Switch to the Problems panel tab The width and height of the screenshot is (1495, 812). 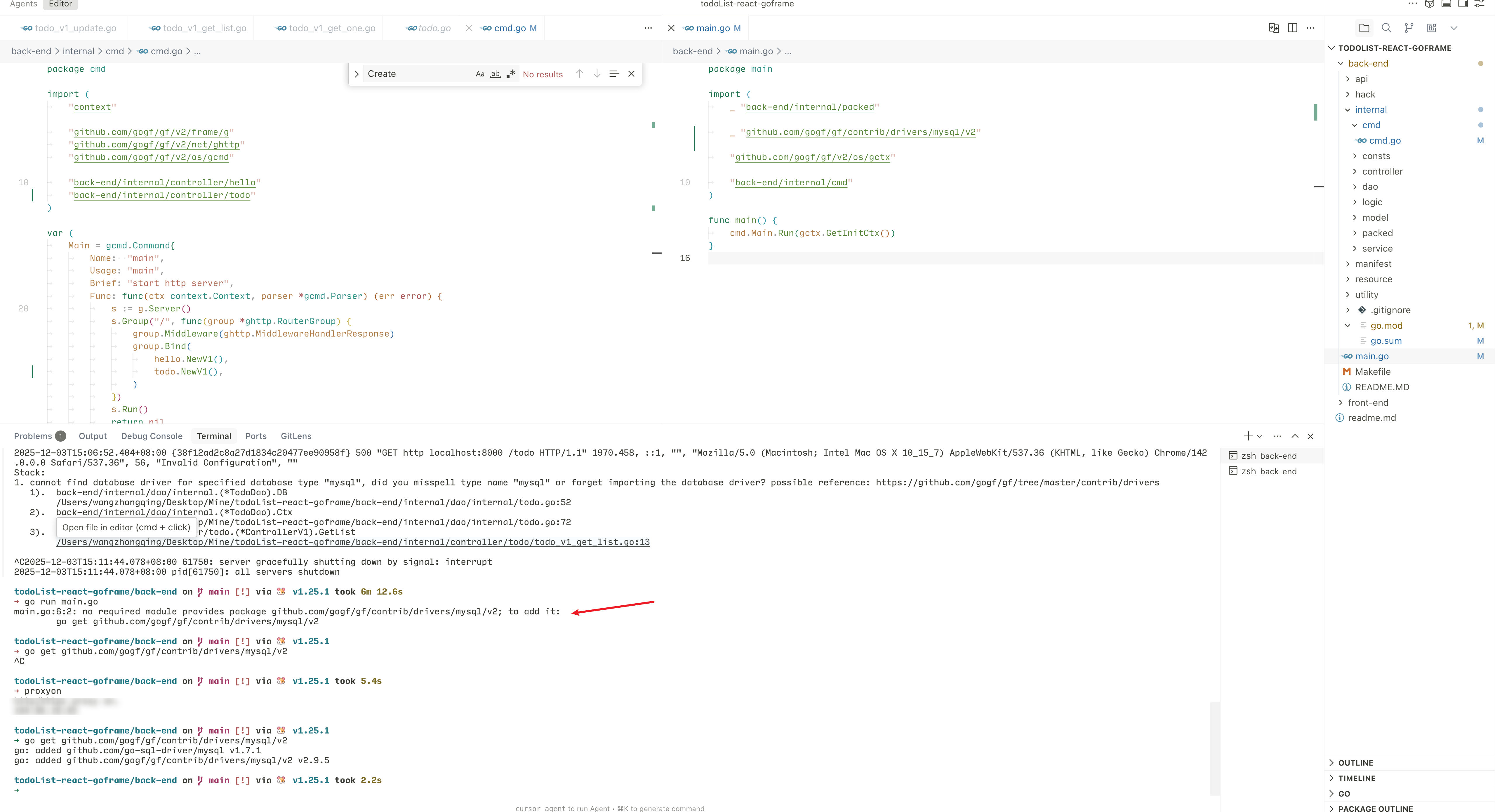(x=33, y=436)
